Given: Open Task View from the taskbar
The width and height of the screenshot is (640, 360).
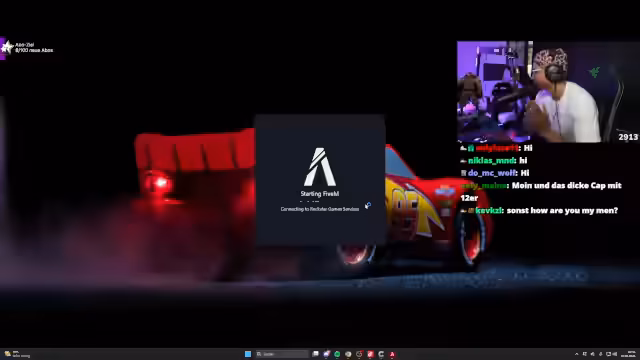Looking at the screenshot, I should coord(316,354).
